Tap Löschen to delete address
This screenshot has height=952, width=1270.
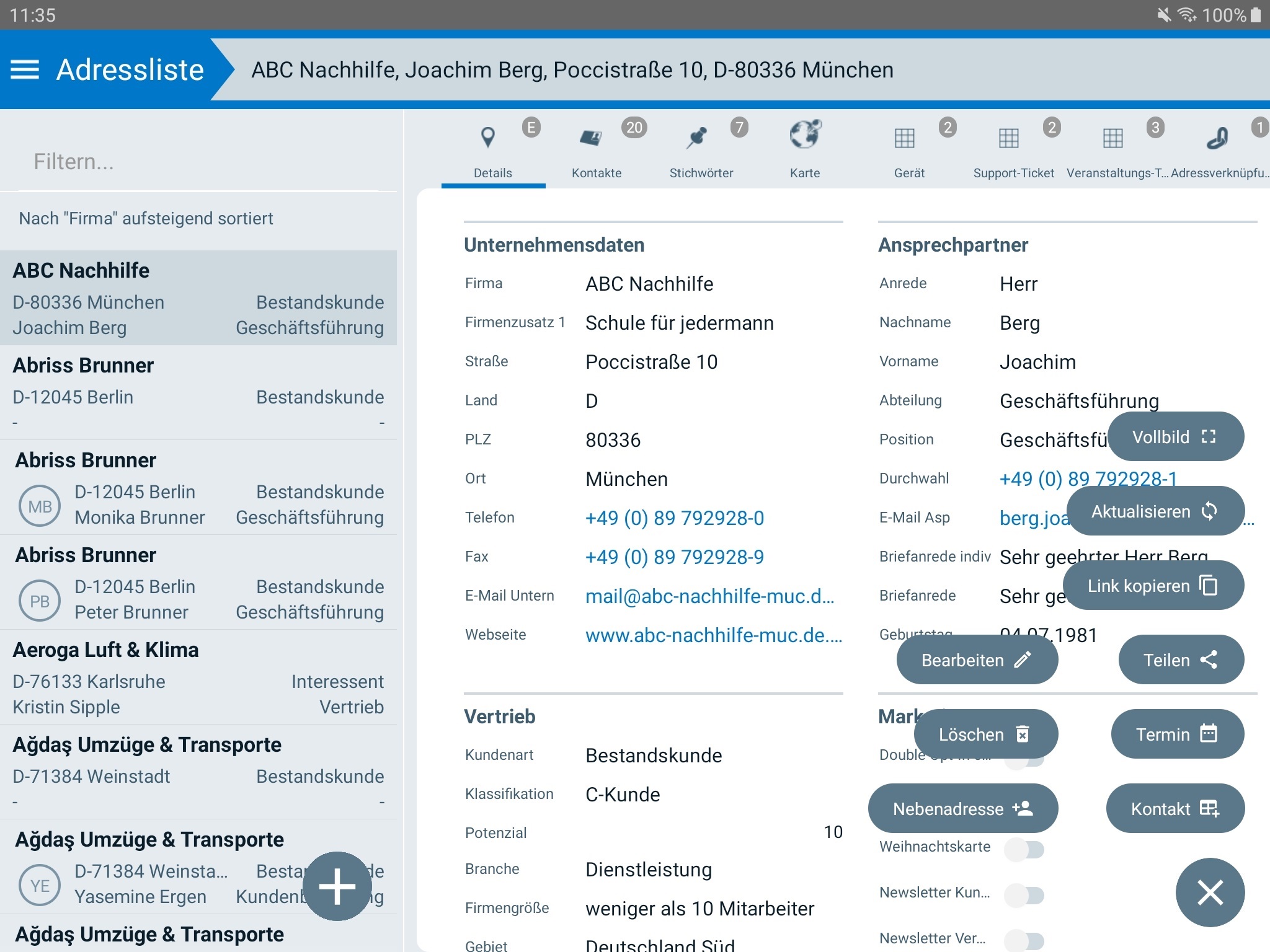coord(986,734)
